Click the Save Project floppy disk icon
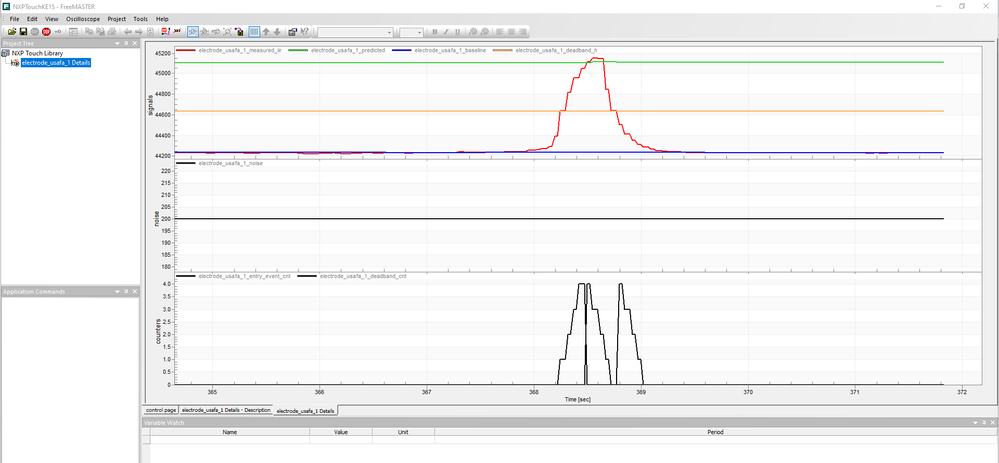 click(24, 32)
